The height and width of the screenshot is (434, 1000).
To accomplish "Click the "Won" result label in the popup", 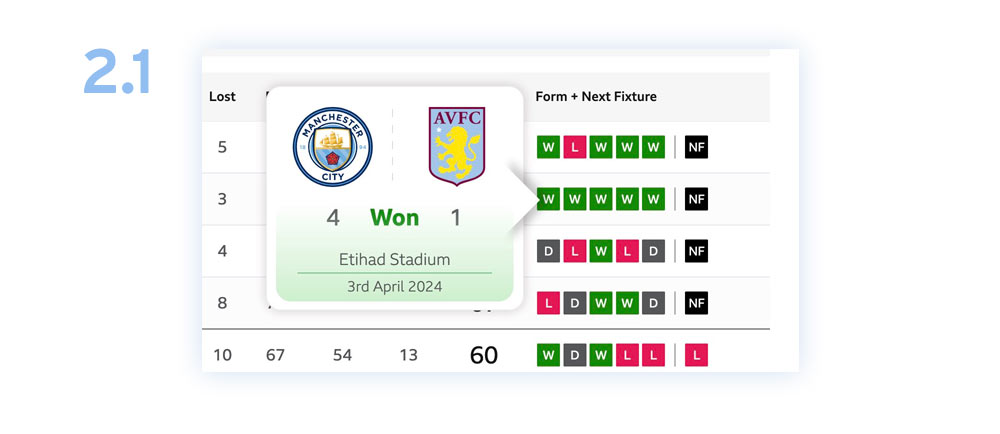I will (394, 218).
